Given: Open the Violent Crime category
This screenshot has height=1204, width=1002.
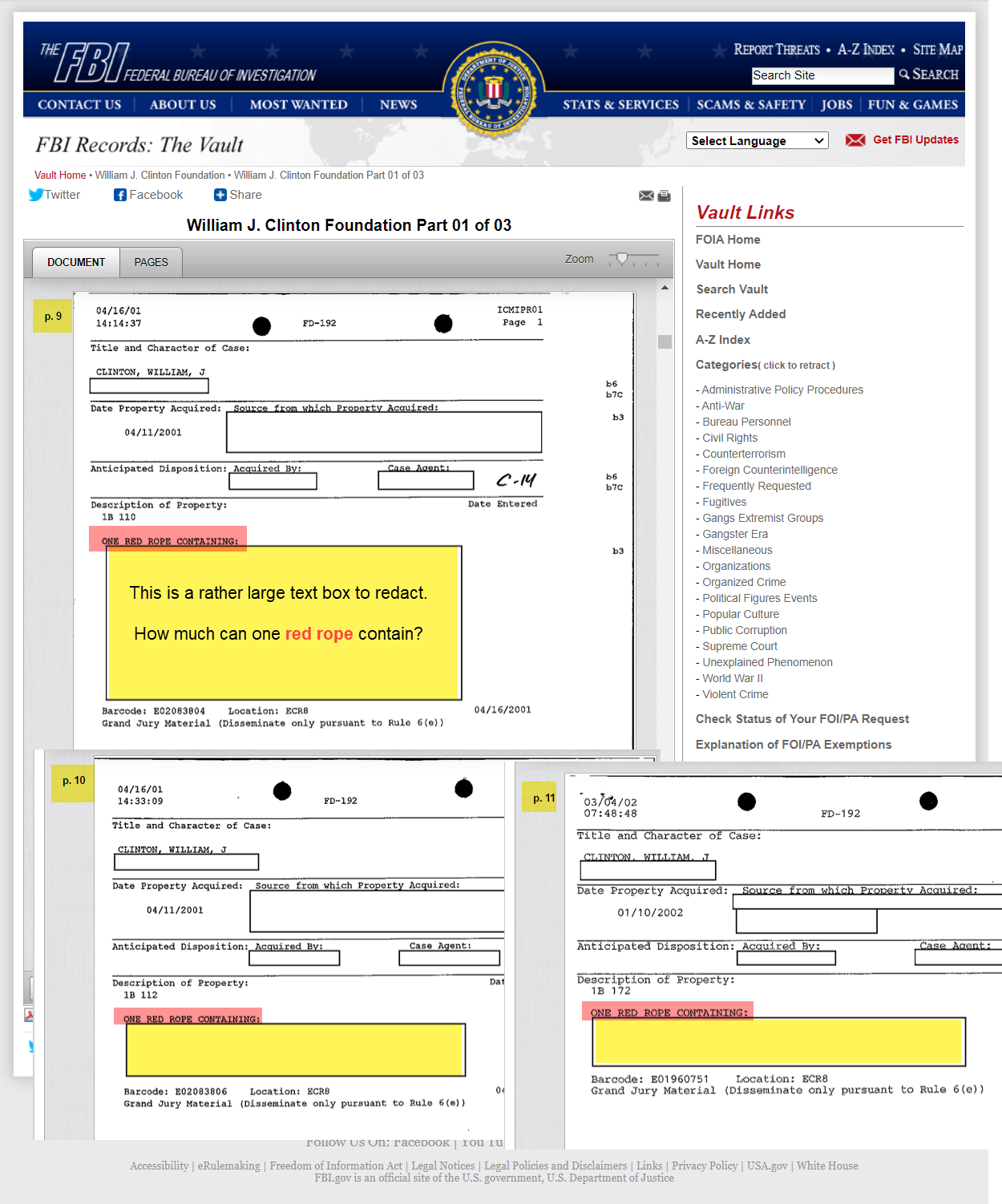Looking at the screenshot, I should [735, 694].
